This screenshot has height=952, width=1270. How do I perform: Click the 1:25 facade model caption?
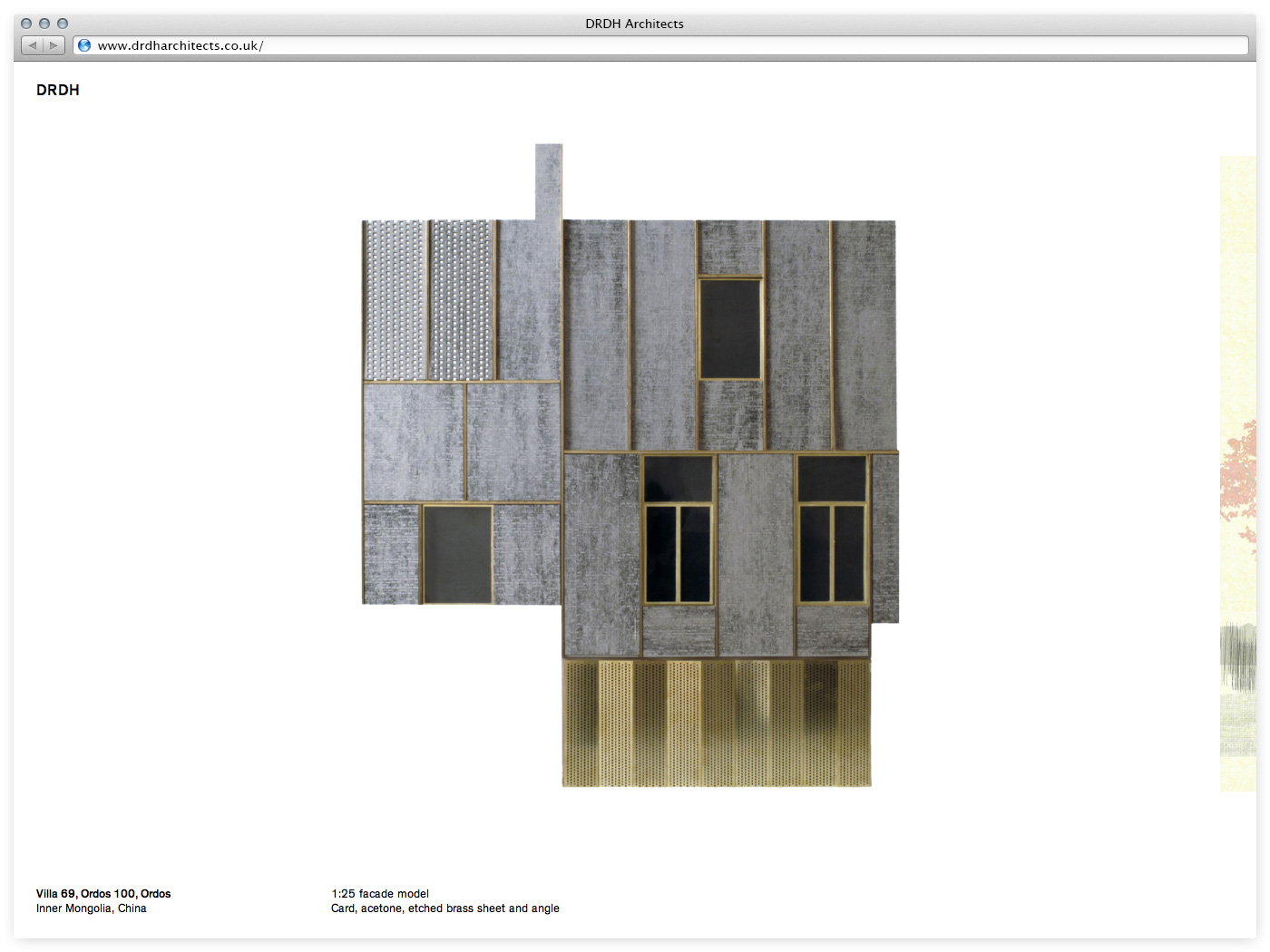coord(380,893)
